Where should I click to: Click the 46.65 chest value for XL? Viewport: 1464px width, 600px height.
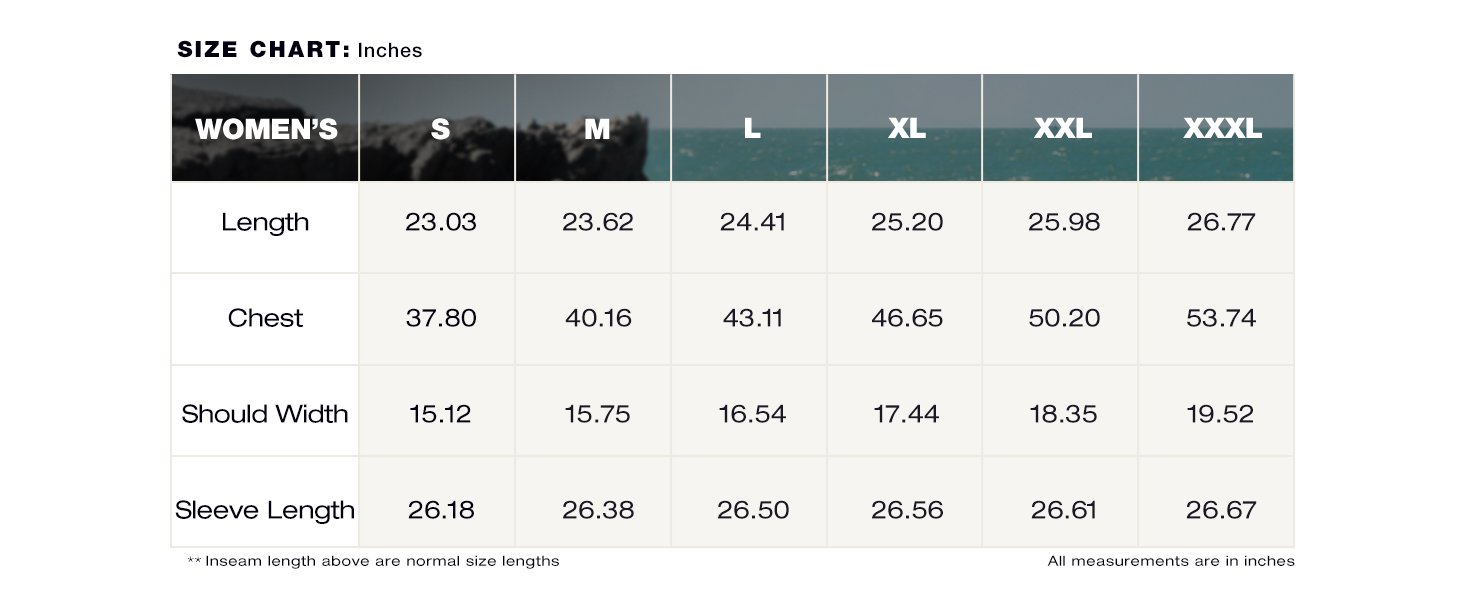[x=907, y=318]
